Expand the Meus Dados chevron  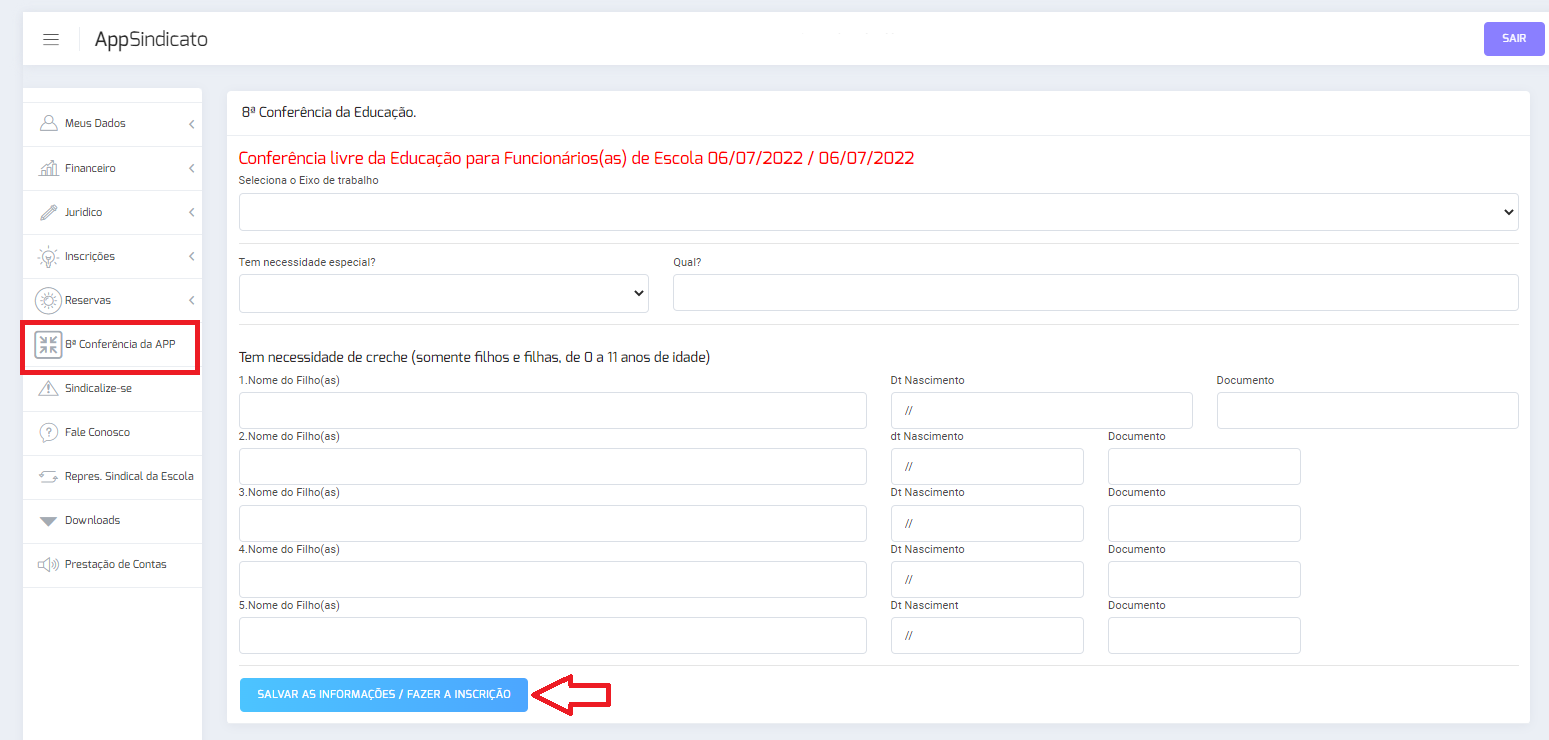[x=191, y=124]
